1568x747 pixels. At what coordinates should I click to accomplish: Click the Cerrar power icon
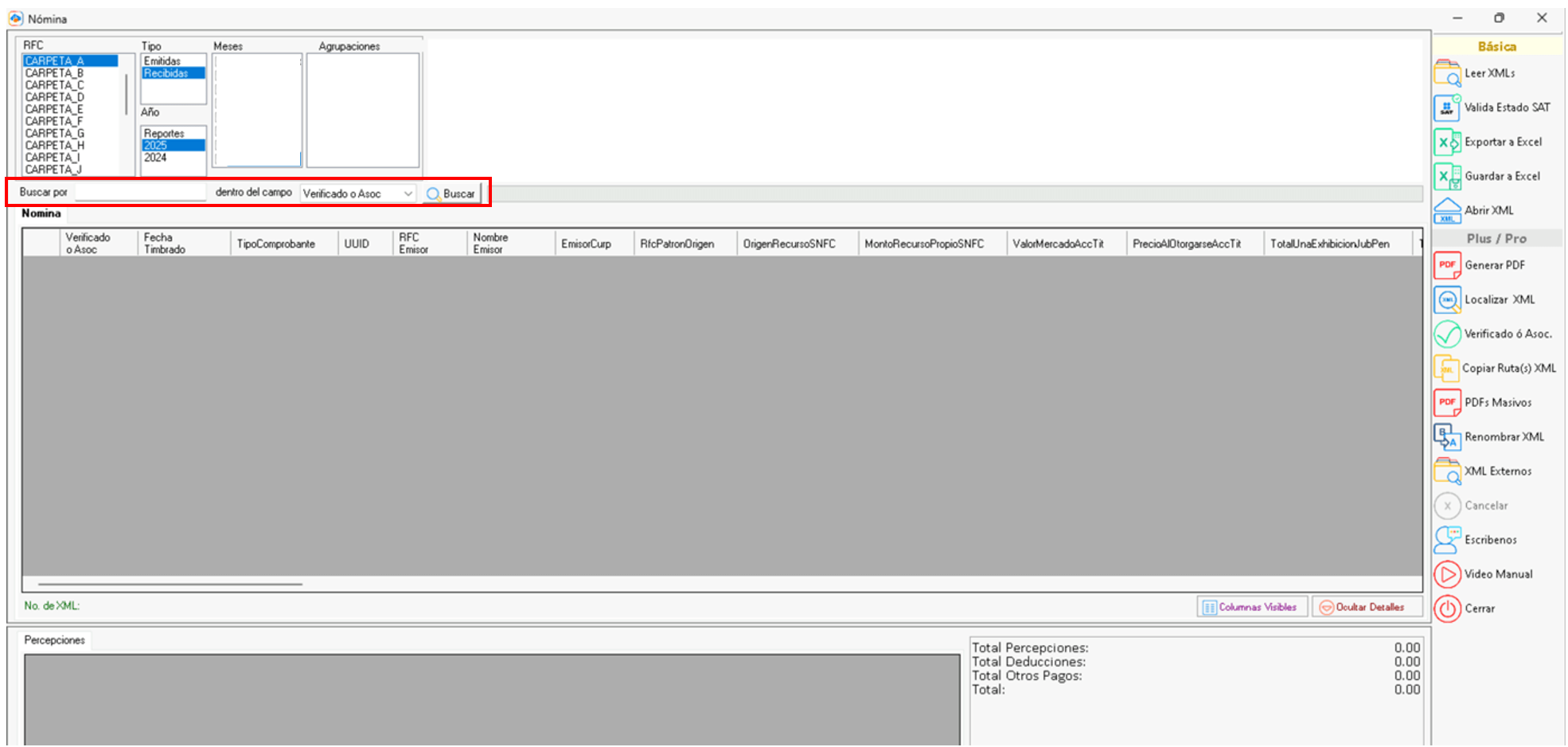(x=1447, y=609)
